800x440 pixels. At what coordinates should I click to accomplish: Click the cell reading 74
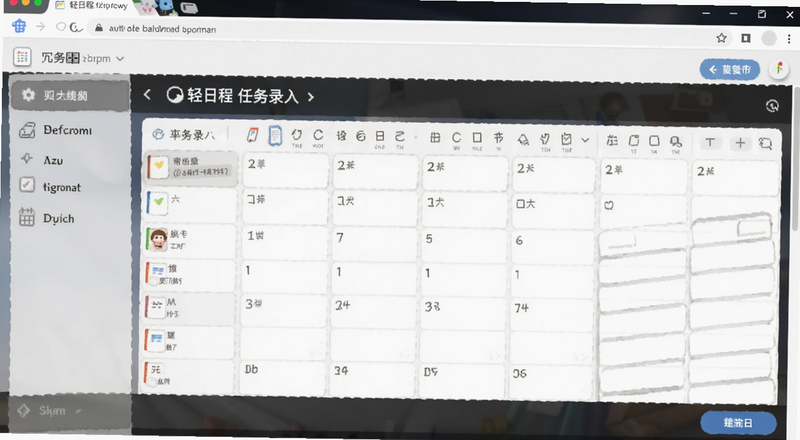(552, 313)
